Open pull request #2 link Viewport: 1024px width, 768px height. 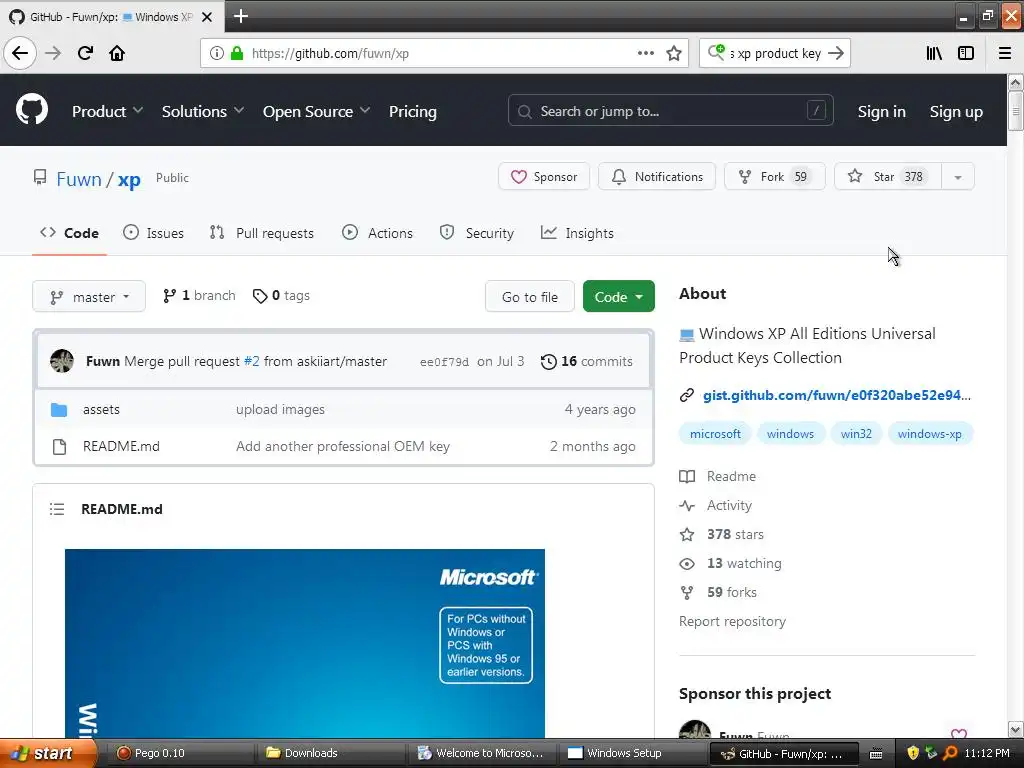[251, 361]
